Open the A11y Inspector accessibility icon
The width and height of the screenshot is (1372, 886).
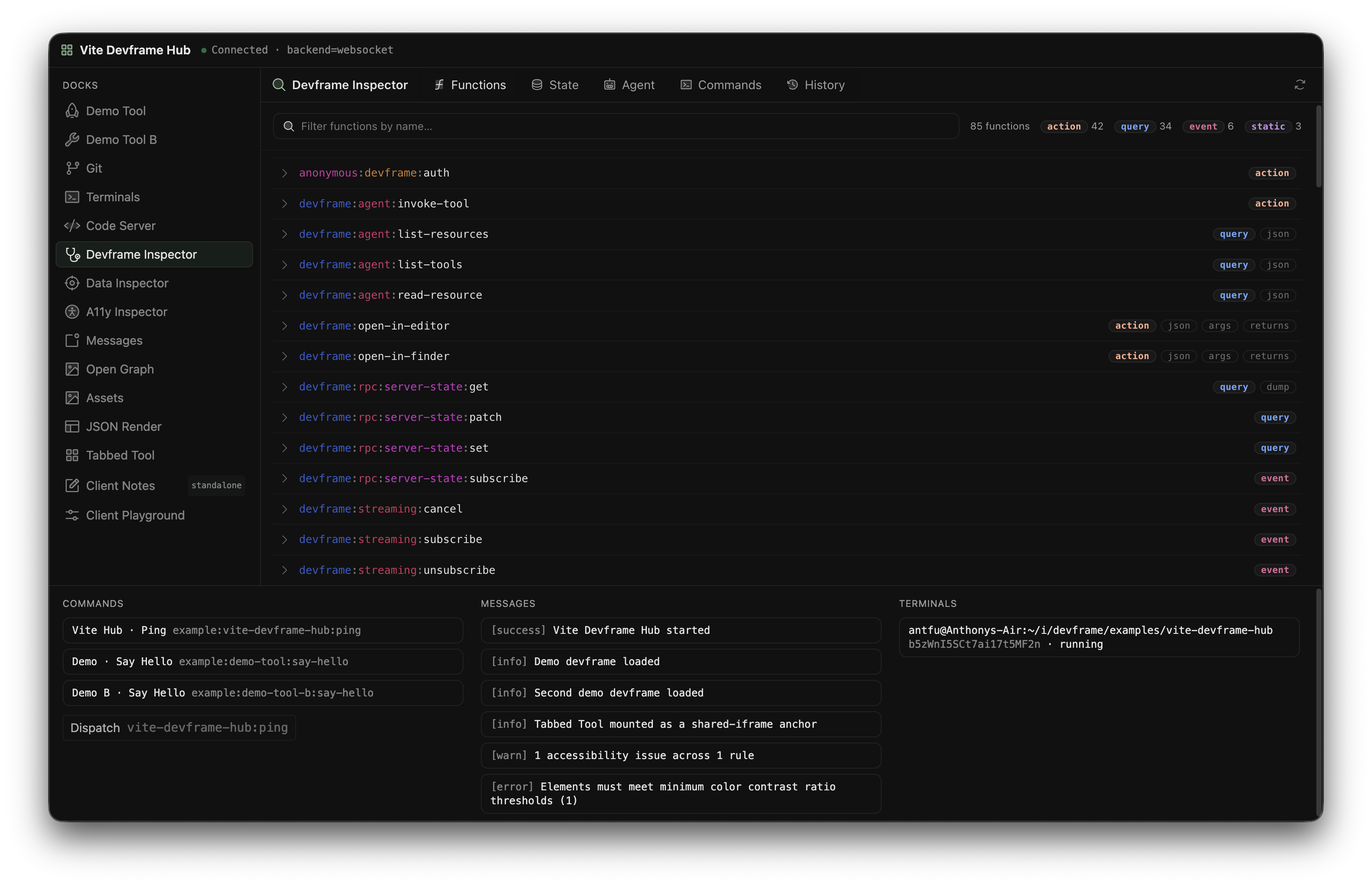(72, 312)
